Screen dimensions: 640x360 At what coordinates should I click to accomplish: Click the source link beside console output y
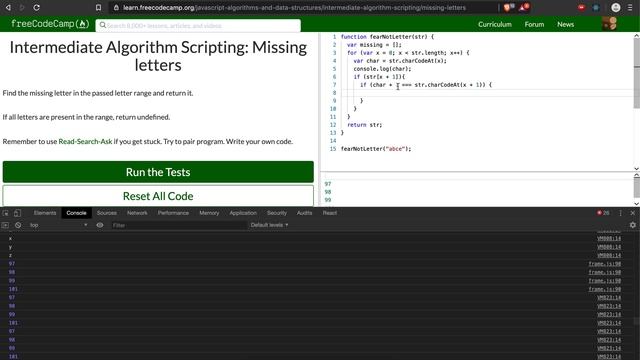pyautogui.click(x=609, y=247)
